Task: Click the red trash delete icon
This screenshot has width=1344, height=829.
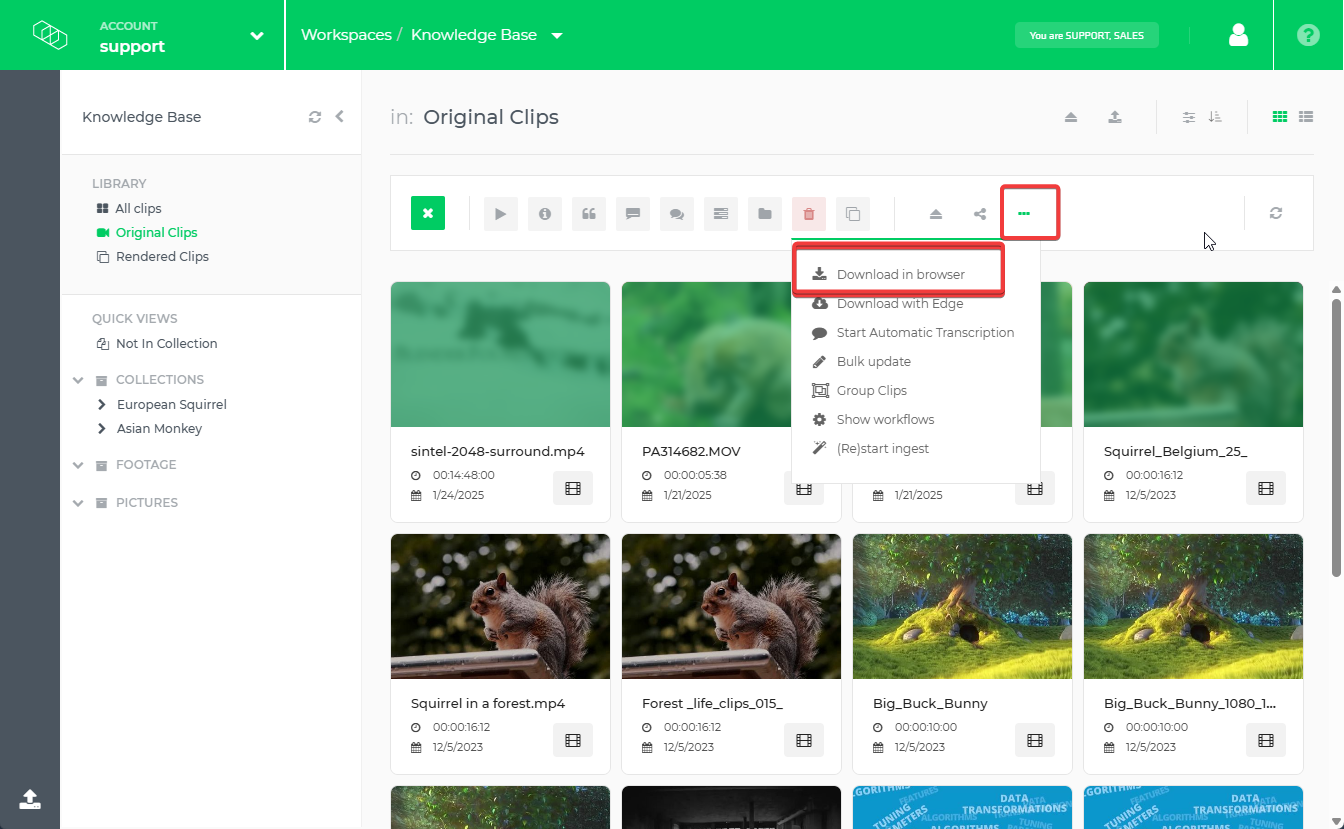Action: 809,213
